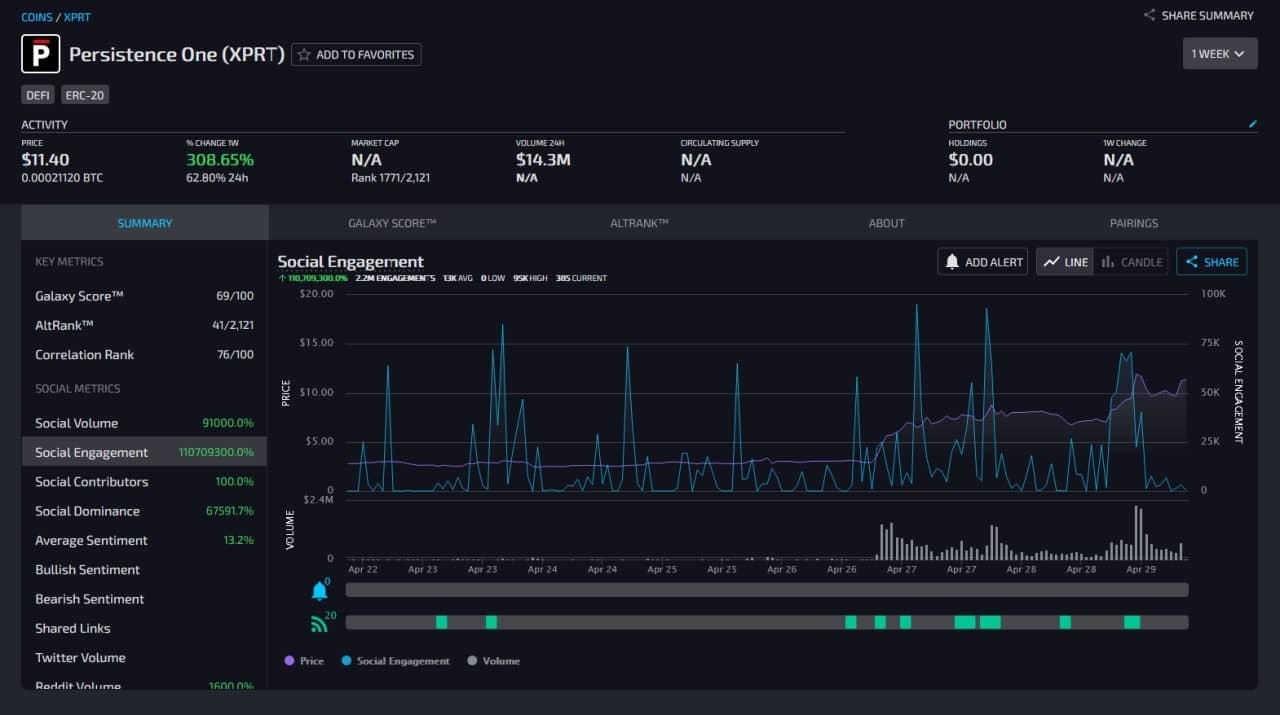This screenshot has width=1280, height=715.
Task: Click the green news feed RSS icon
Action: point(320,624)
